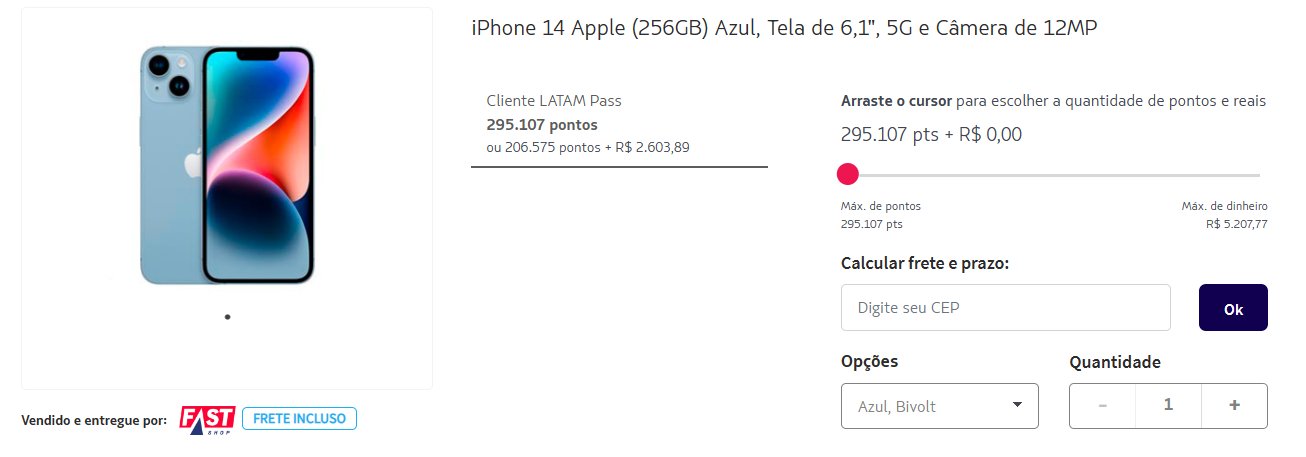Screen dimensions: 1306x457
Task: Click the red points slider handle
Action: (848, 175)
